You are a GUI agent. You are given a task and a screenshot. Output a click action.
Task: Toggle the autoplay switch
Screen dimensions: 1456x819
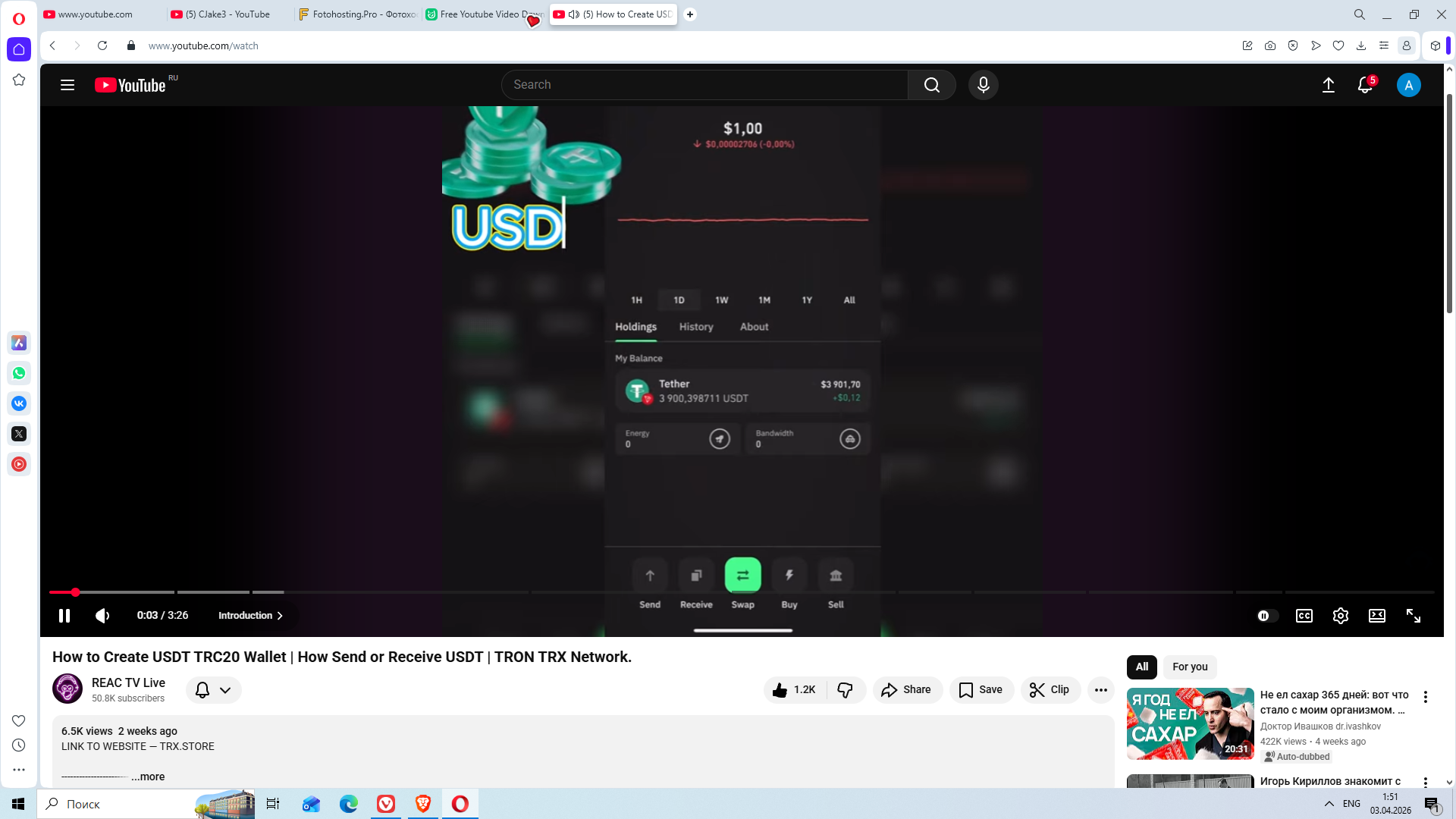tap(1266, 616)
